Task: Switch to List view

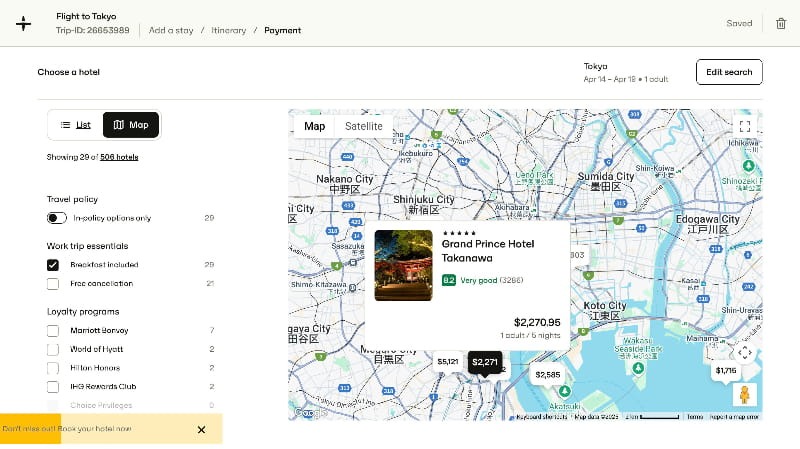Action: [x=76, y=125]
